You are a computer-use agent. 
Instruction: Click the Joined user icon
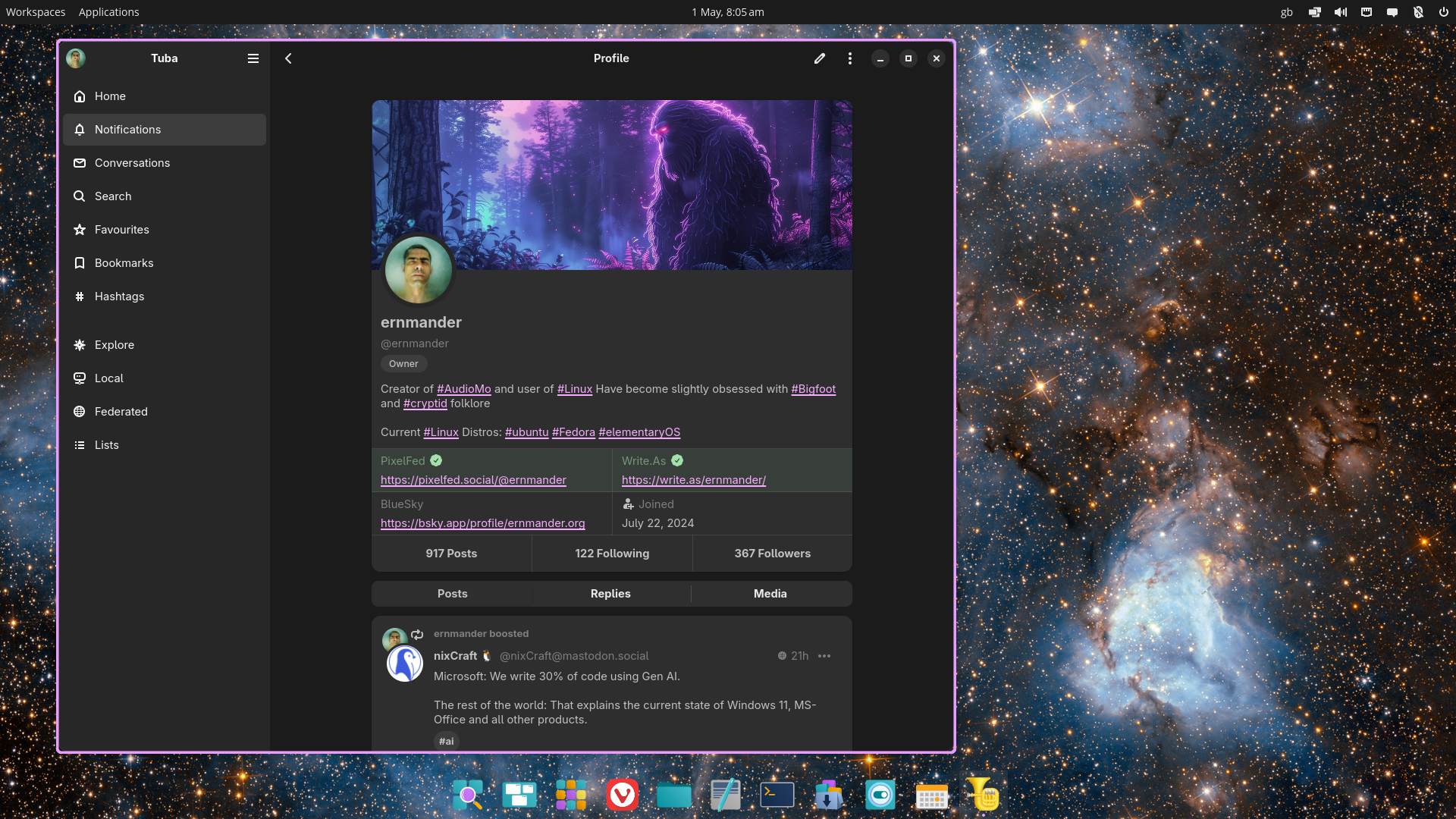click(628, 504)
